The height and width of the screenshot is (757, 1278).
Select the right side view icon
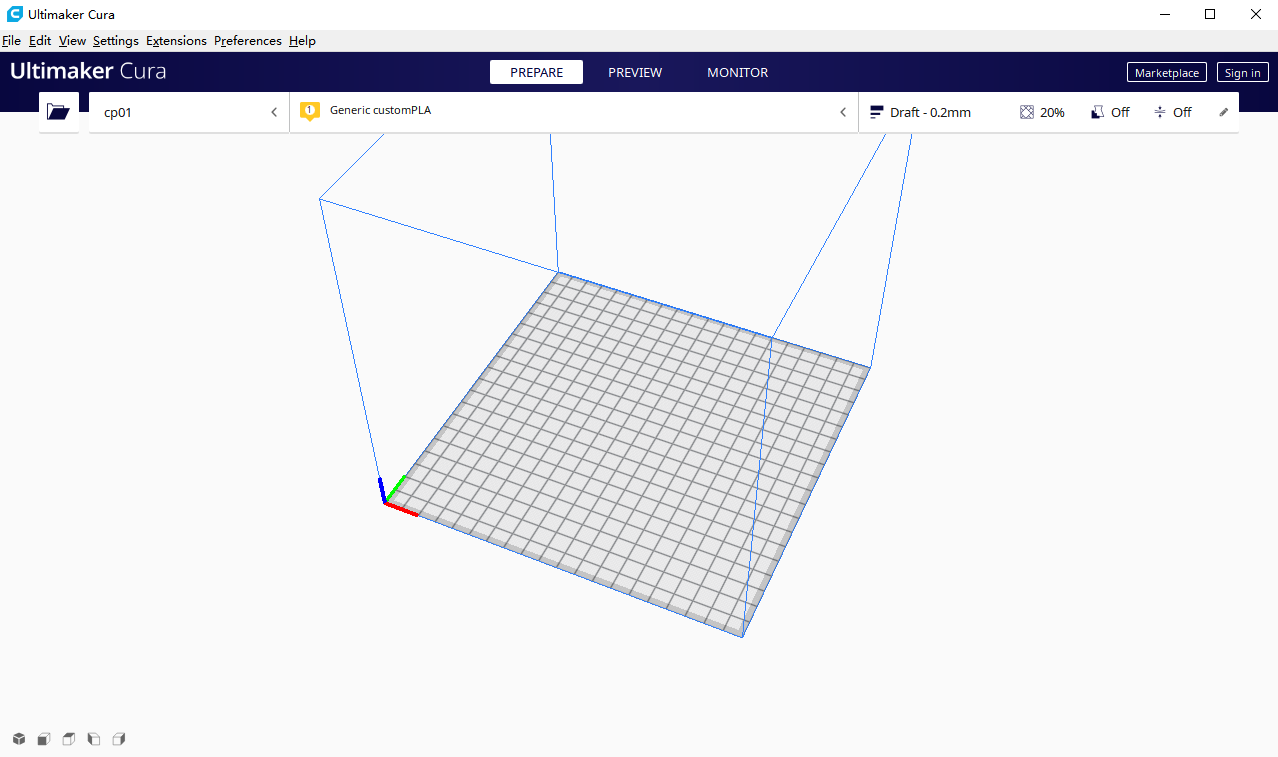(118, 739)
